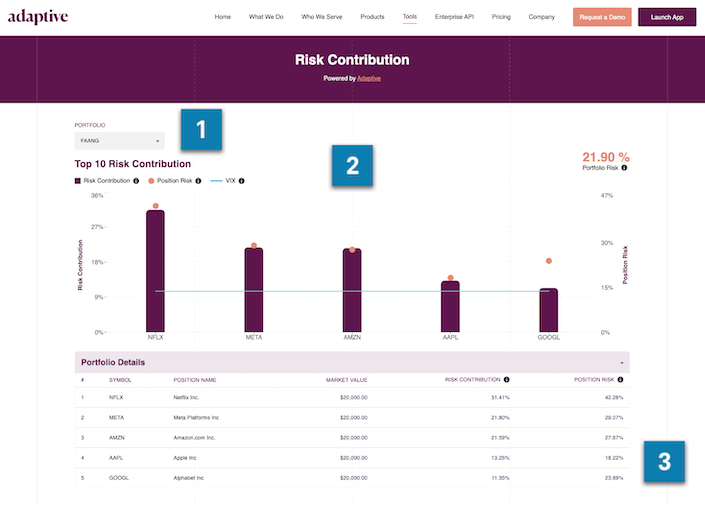Toggle Position Risk legend dot
This screenshot has width=705, height=524.
pos(151,181)
